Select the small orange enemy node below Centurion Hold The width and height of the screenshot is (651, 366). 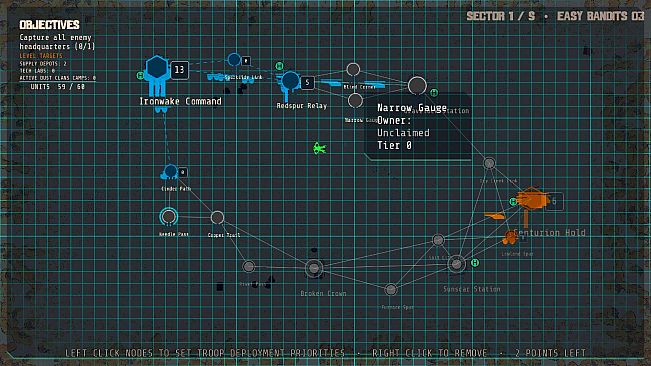point(510,238)
